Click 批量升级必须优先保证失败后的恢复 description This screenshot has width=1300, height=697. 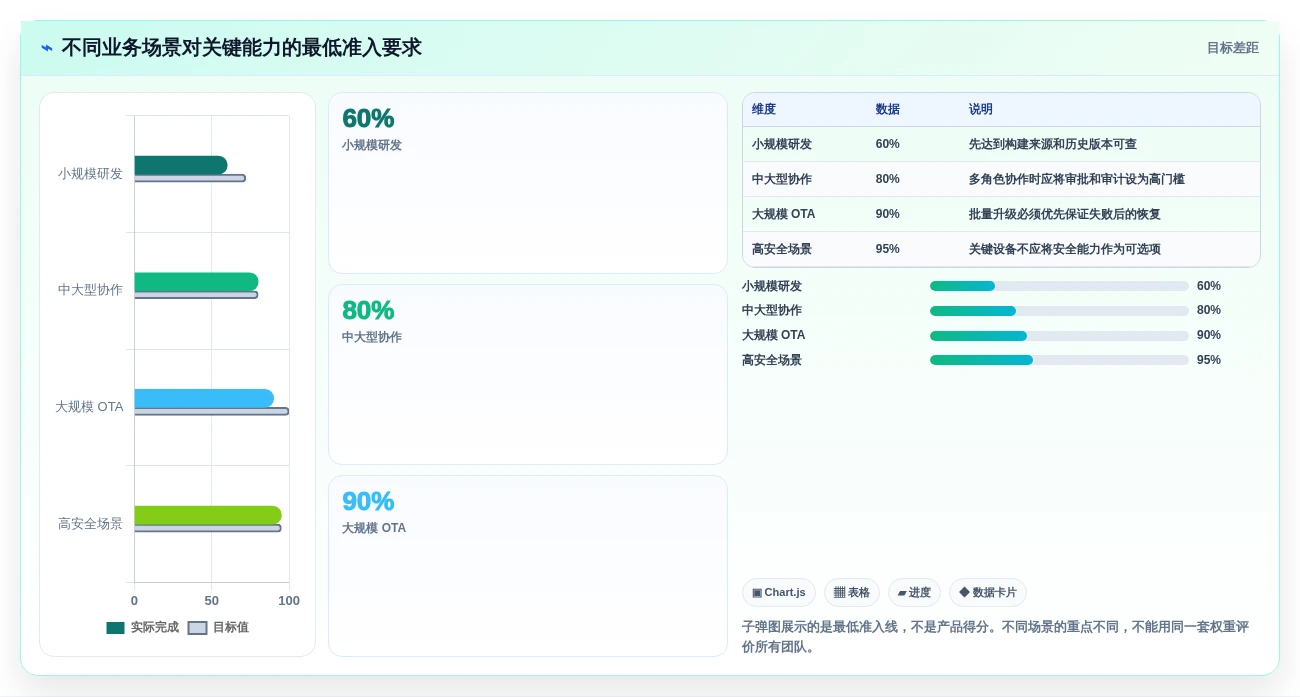pos(1064,214)
